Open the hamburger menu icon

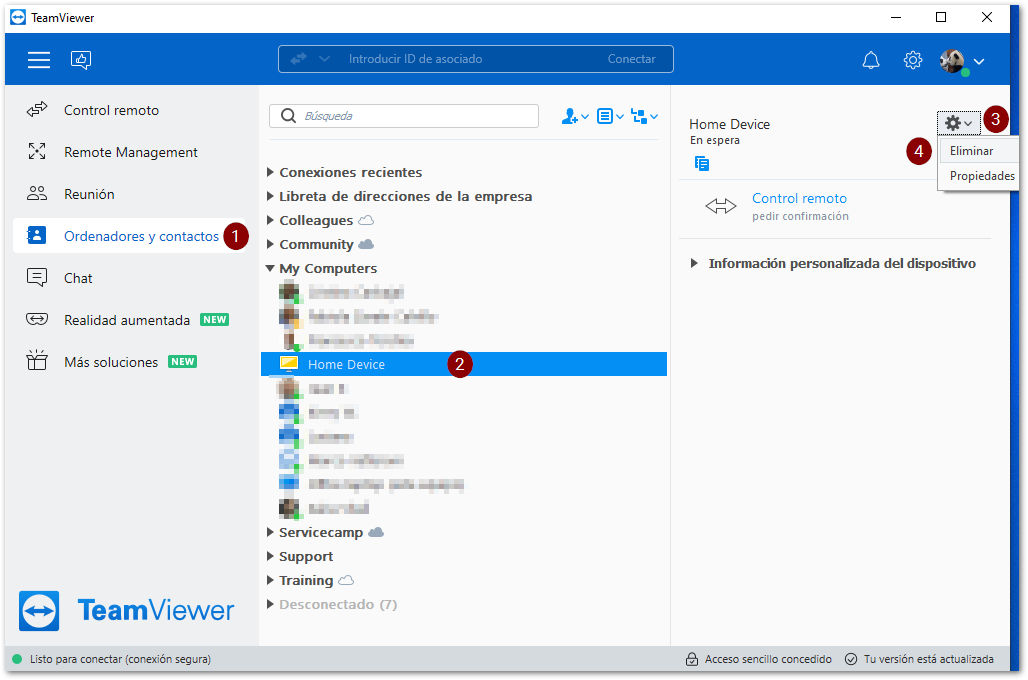[39, 60]
